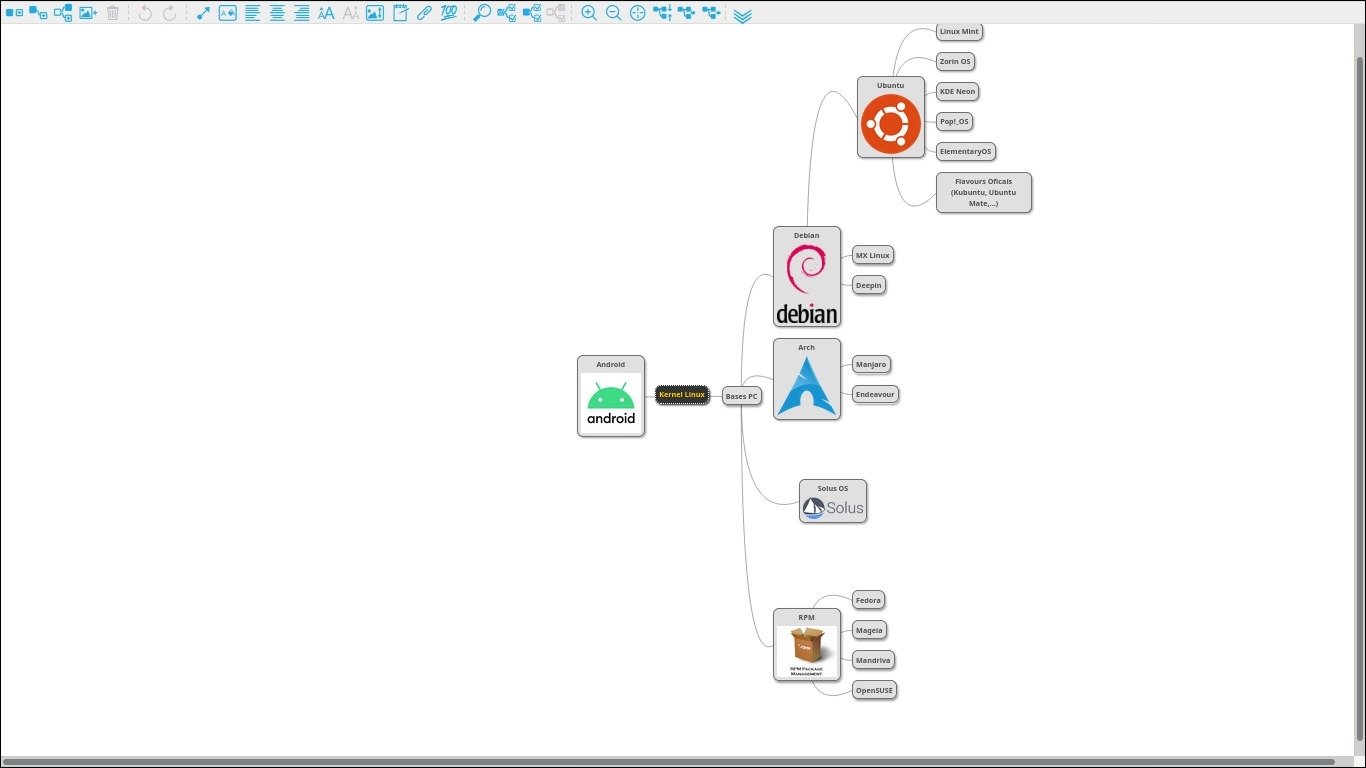This screenshot has height=768, width=1366.
Task: Click the Android logo node
Action: (611, 403)
